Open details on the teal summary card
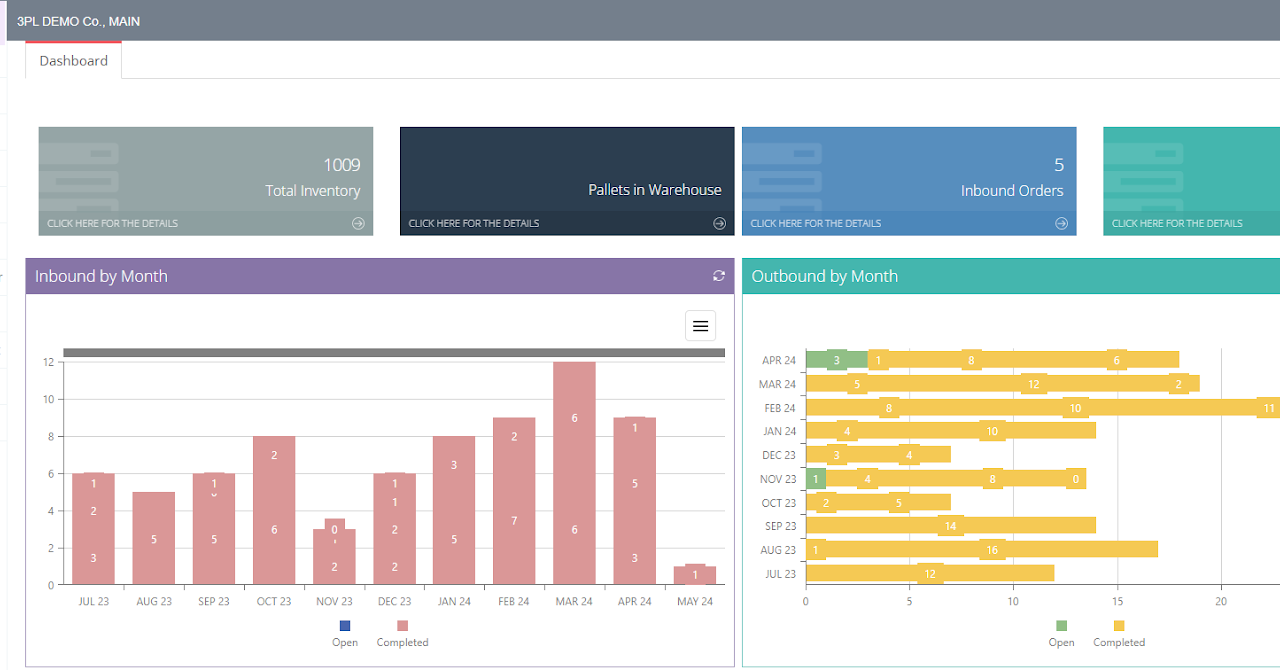 [x=1177, y=224]
